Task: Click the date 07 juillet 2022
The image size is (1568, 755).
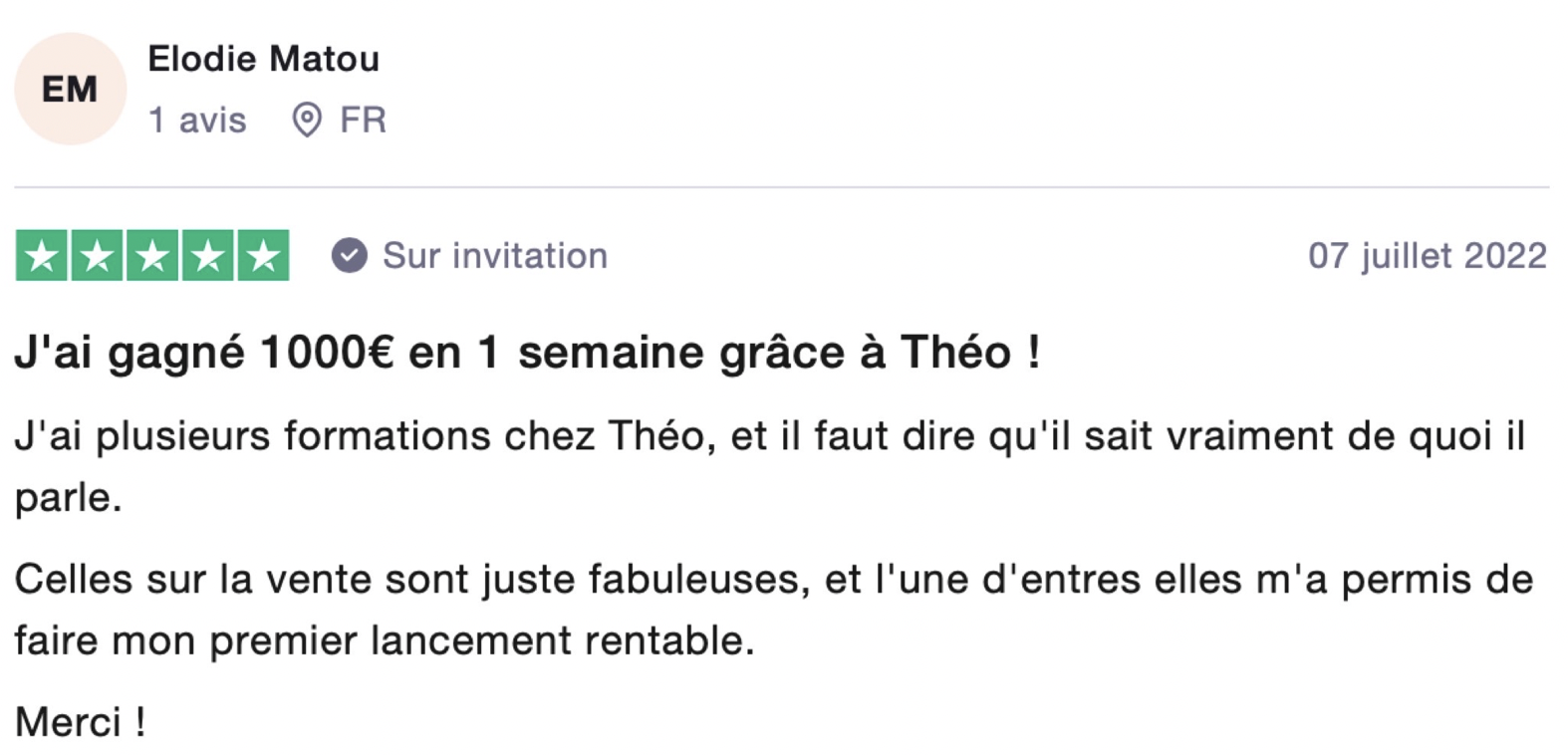Action: pos(1427,256)
